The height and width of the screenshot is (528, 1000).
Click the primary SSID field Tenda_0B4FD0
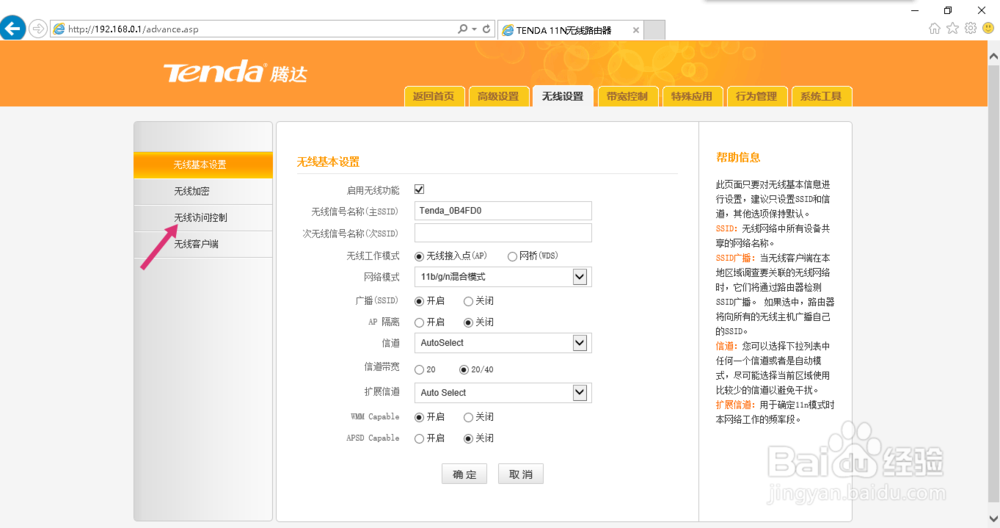click(503, 211)
